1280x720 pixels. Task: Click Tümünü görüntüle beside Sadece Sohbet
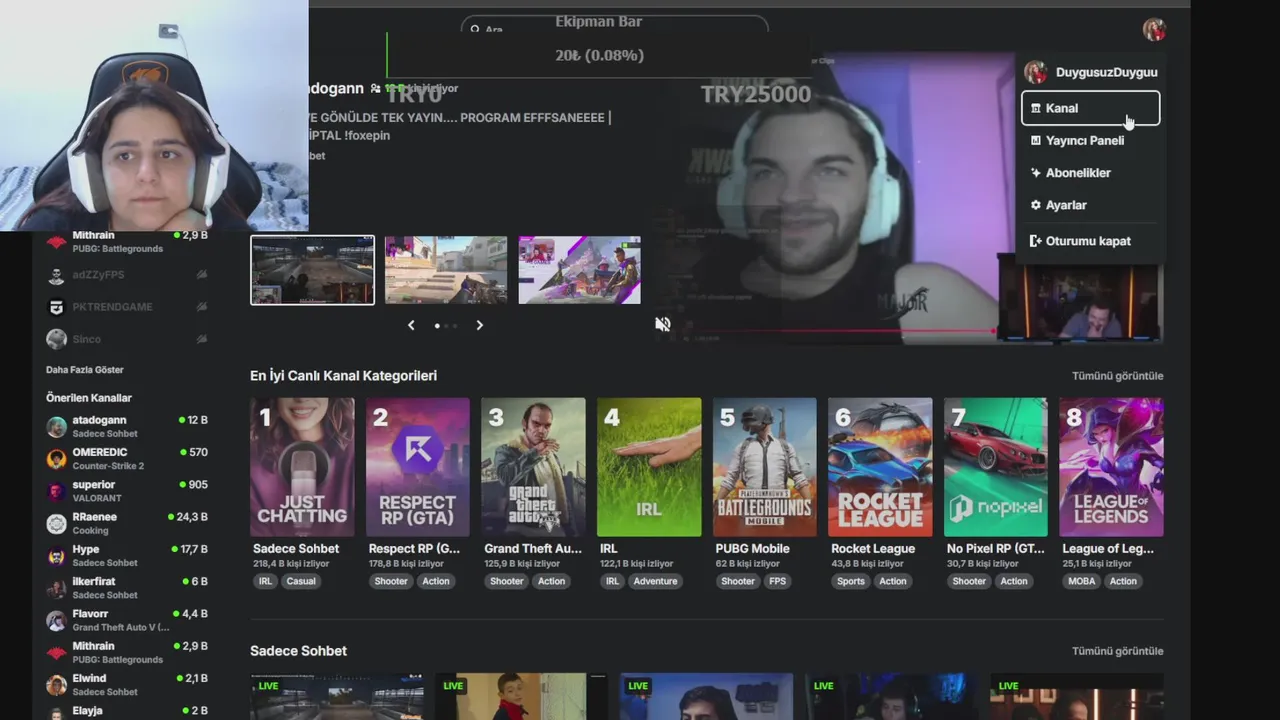(x=1117, y=651)
